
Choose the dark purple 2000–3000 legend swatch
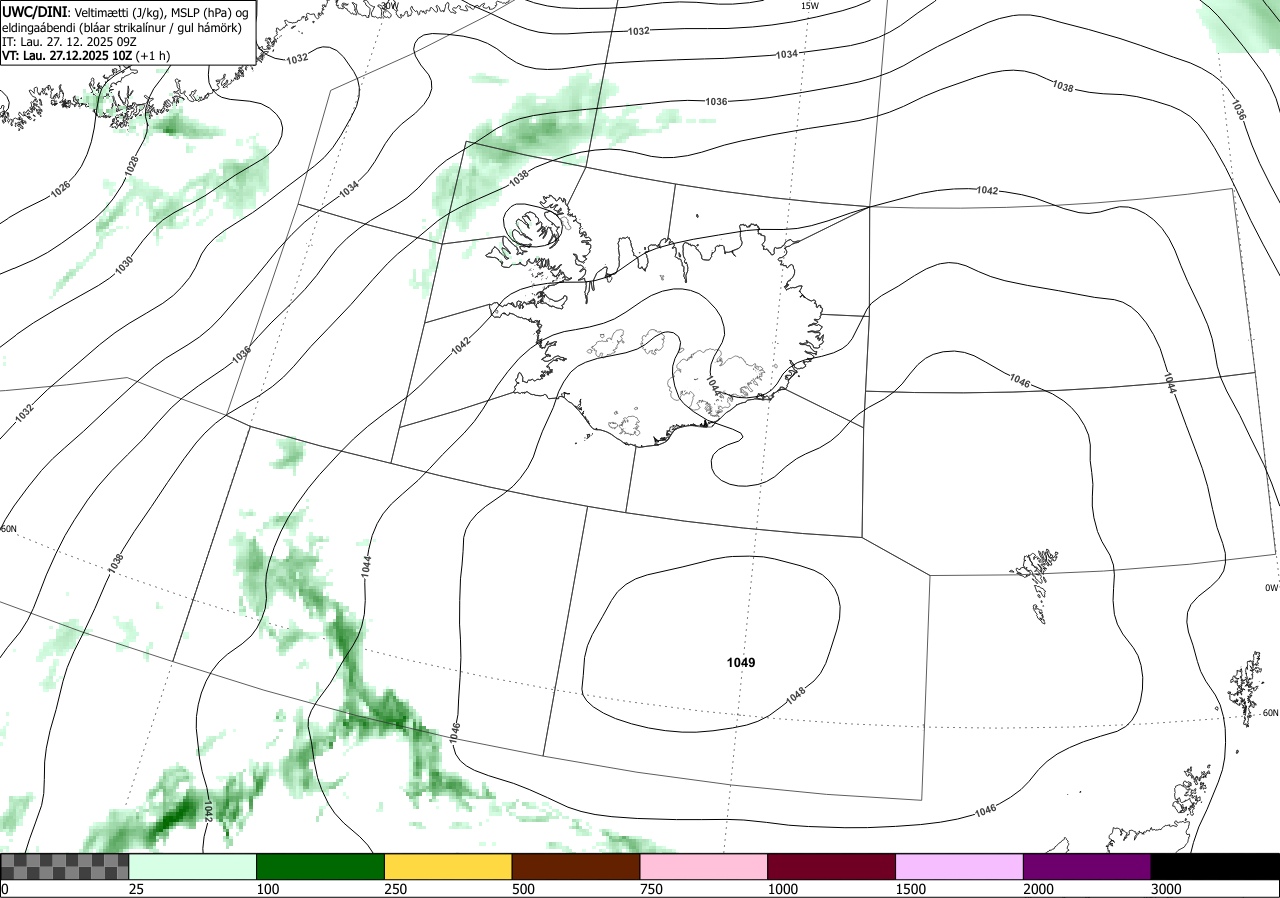pyautogui.click(x=1087, y=866)
